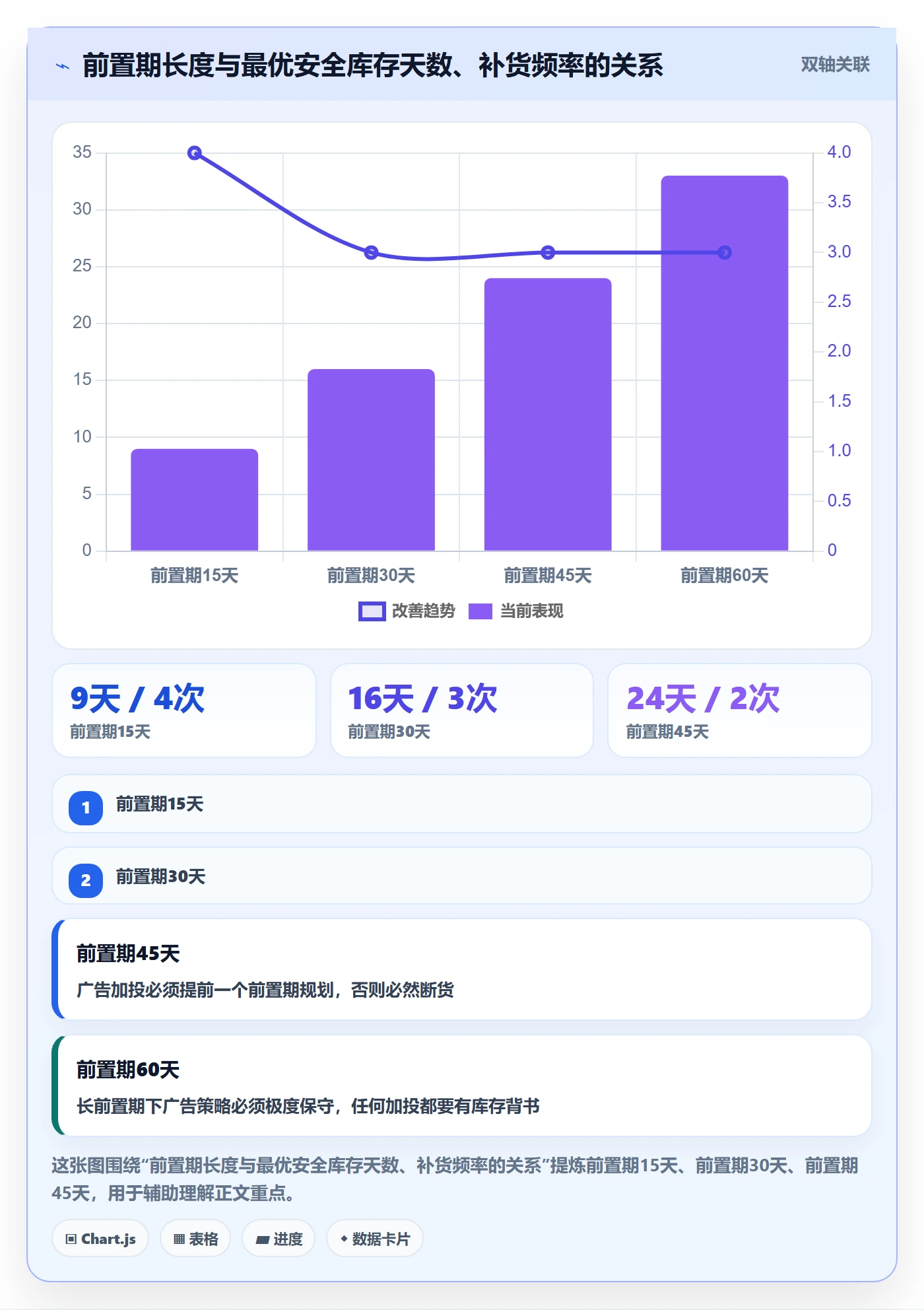Click the bar for 前置期30天
Image resolution: width=924 pixels, height=1310 pixels.
[371, 460]
